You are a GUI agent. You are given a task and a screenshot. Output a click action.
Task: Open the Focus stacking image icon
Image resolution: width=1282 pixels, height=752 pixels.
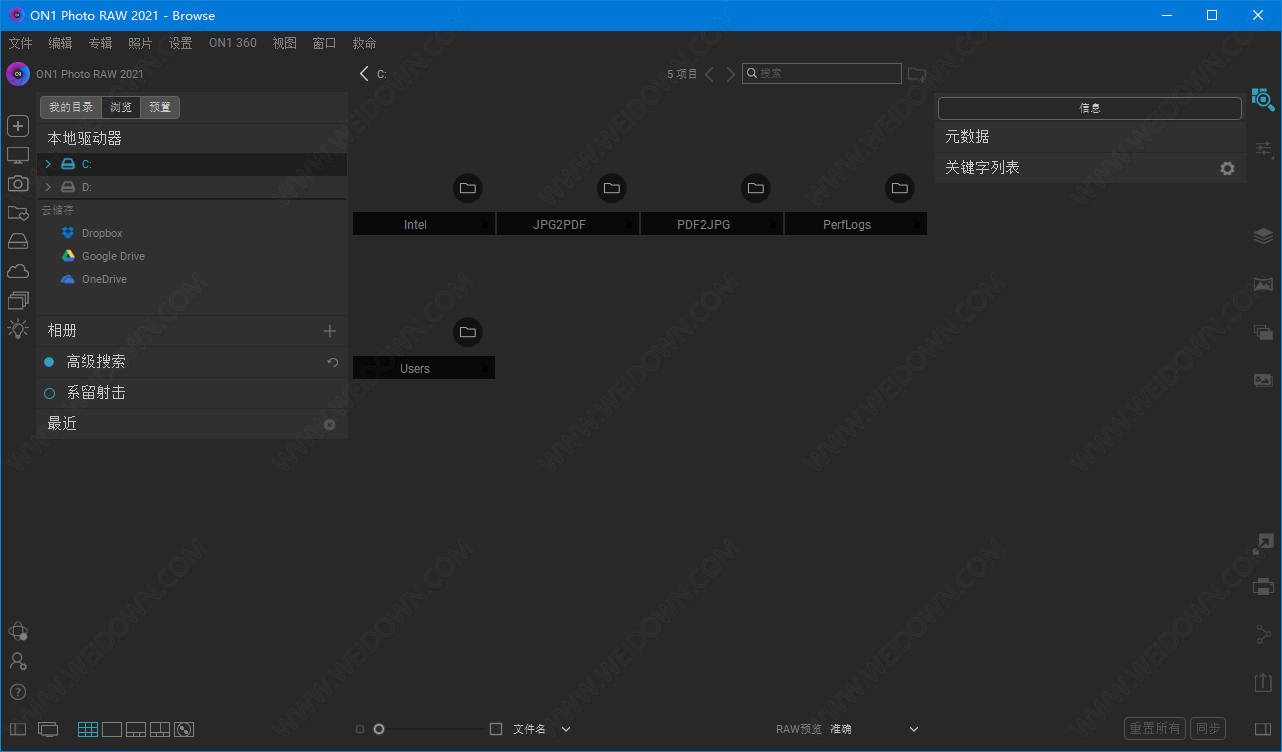[1263, 380]
